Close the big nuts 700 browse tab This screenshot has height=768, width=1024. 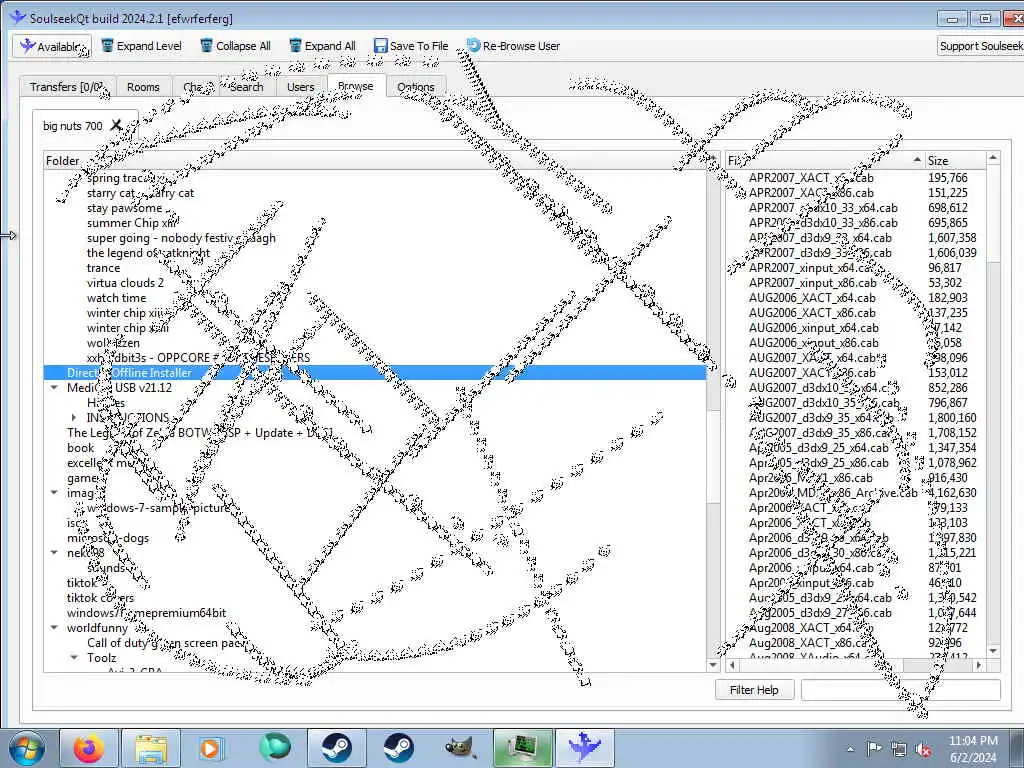[x=116, y=125]
